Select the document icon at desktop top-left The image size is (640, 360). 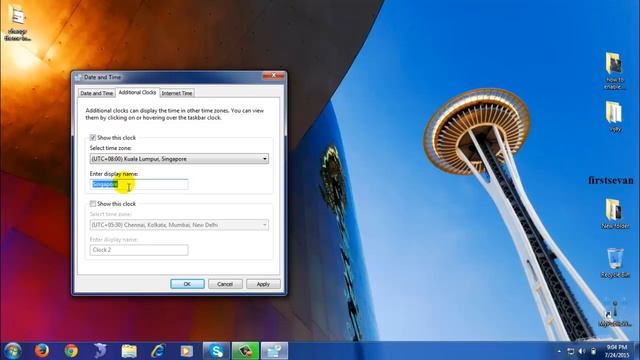(x=18, y=22)
